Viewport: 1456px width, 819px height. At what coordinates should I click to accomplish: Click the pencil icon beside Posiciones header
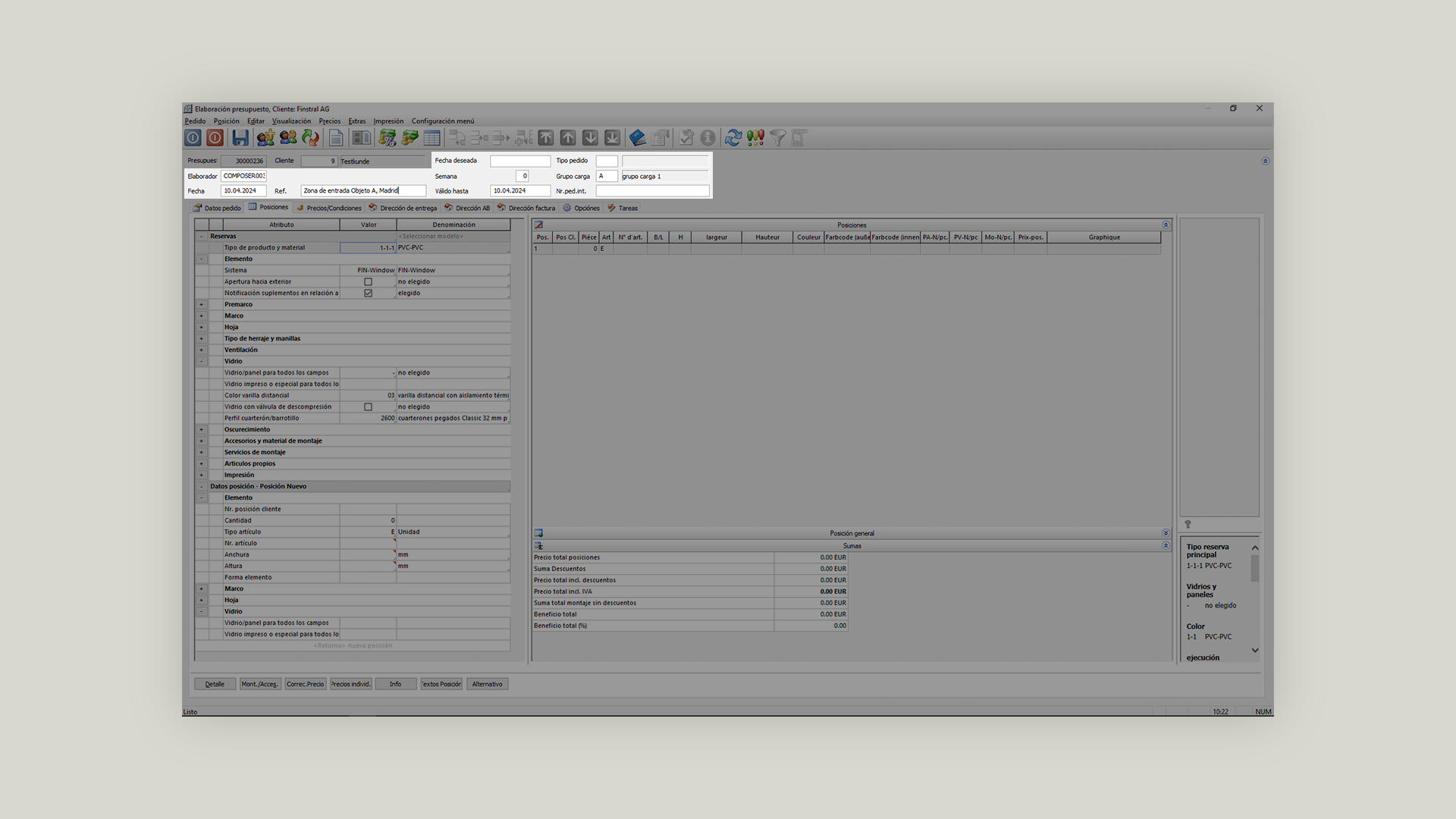click(x=538, y=225)
